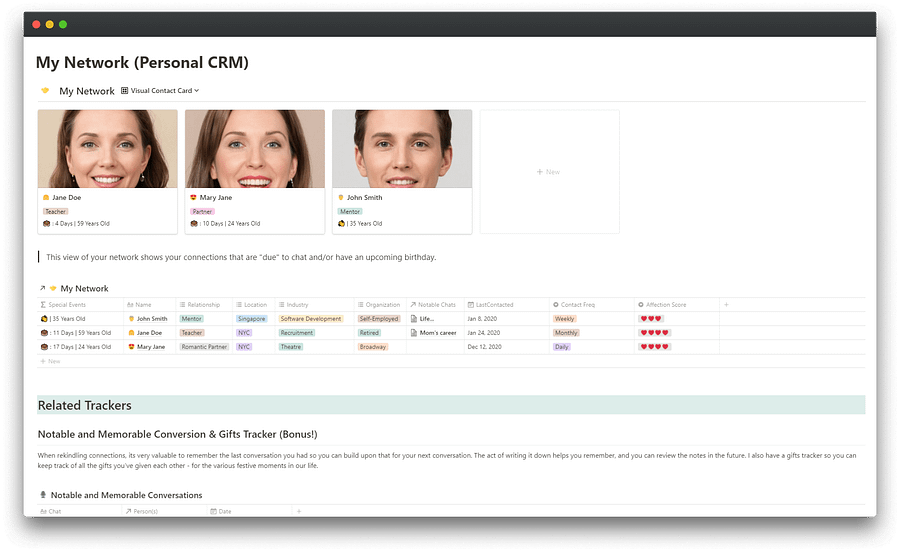Select the Daily contact frequency tag
The height and width of the screenshot is (552, 900).
point(561,347)
